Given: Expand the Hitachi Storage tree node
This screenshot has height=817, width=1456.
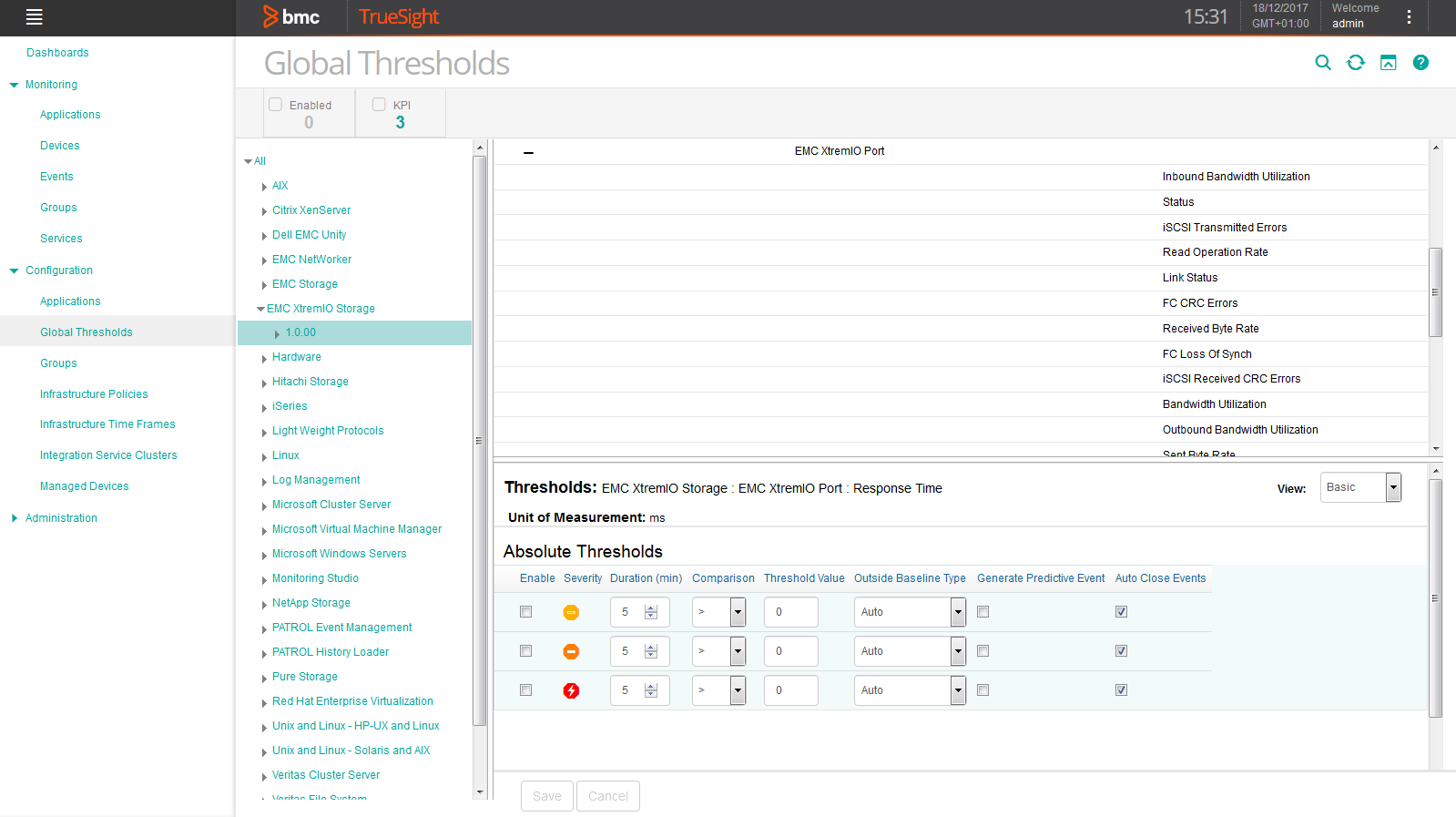Looking at the screenshot, I should click(x=263, y=383).
